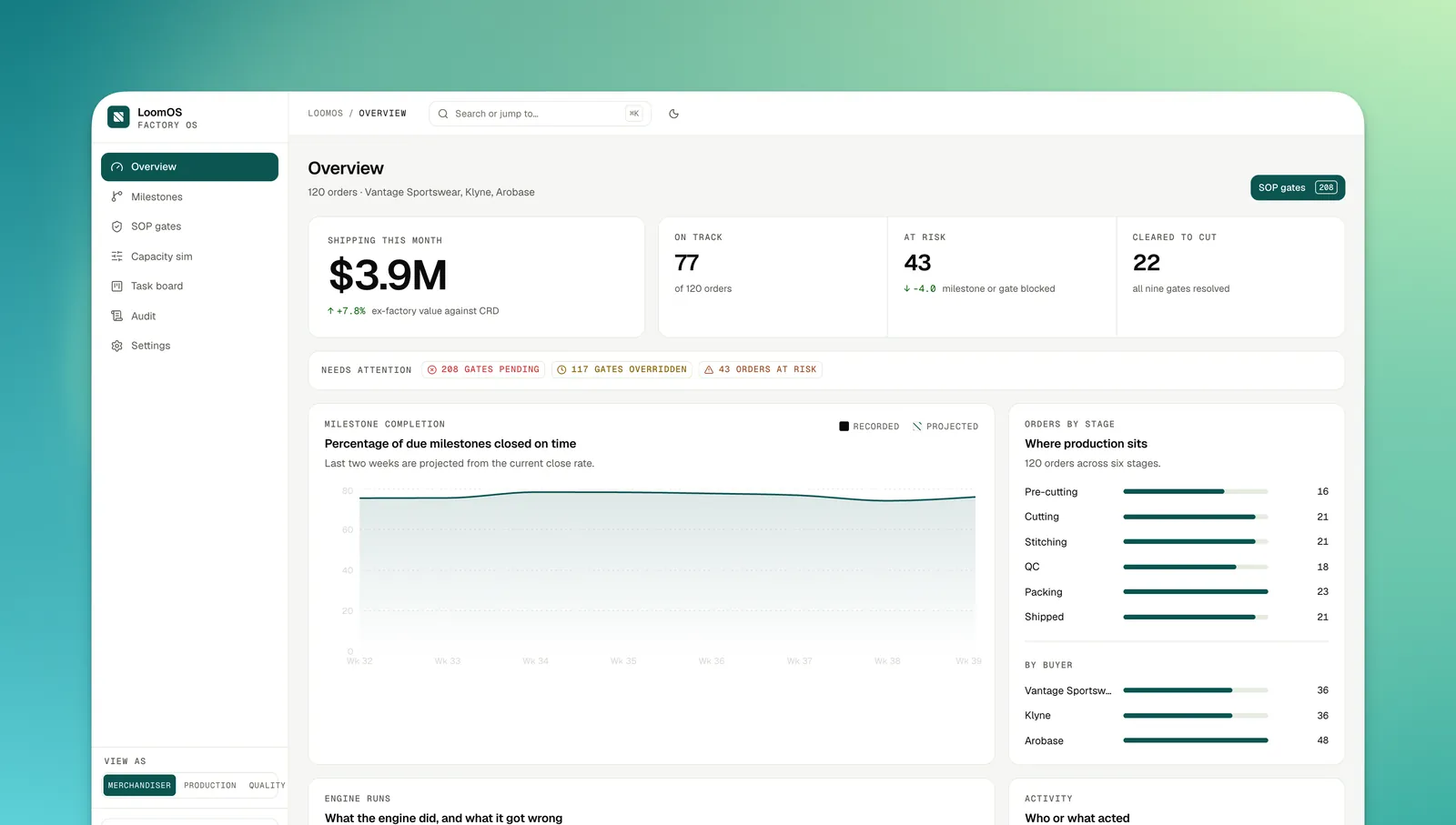This screenshot has height=825, width=1456.
Task: Click the SOP gates 208 button
Action: [1298, 187]
